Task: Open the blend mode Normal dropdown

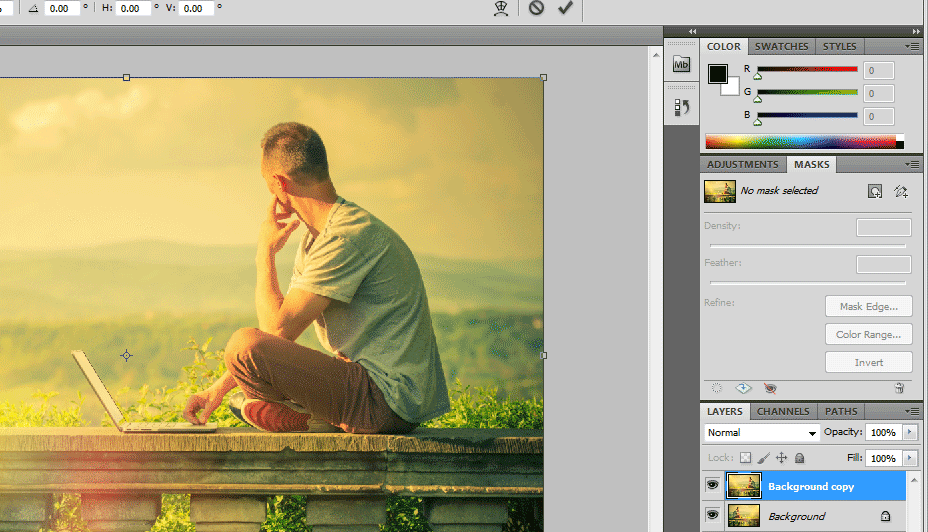Action: (762, 433)
